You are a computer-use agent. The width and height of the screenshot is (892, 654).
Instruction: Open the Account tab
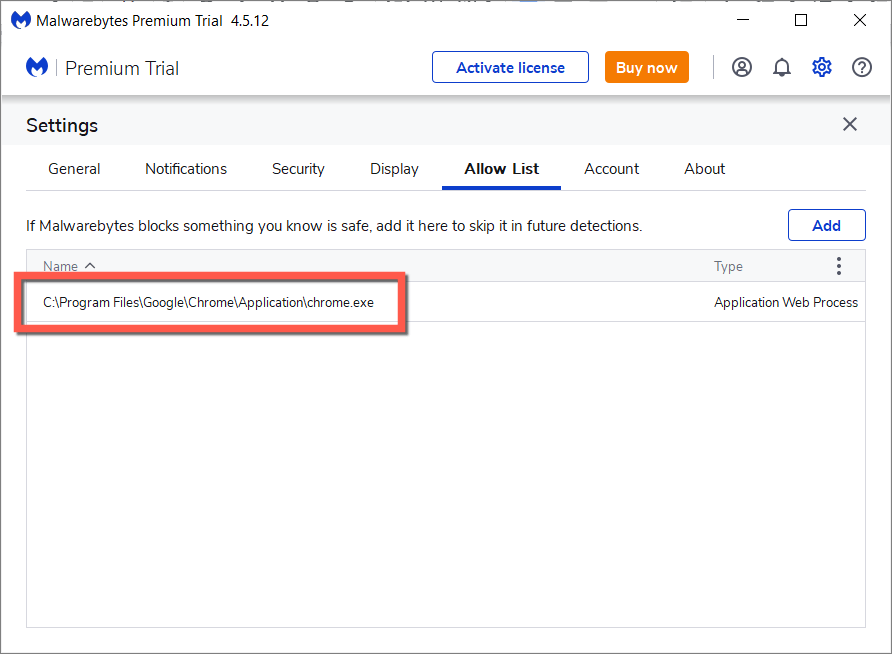coord(612,169)
